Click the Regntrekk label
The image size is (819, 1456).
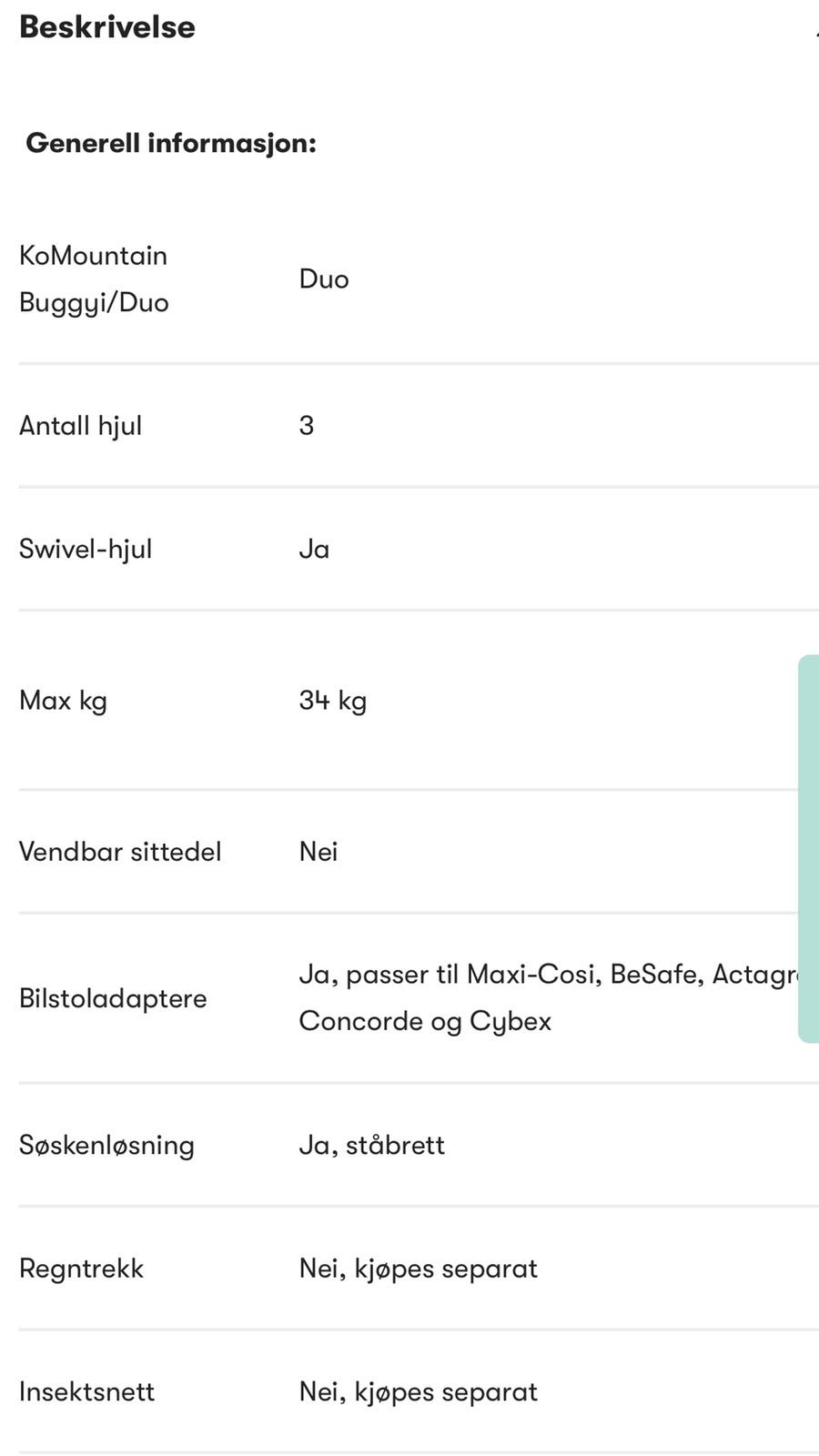pos(82,1269)
